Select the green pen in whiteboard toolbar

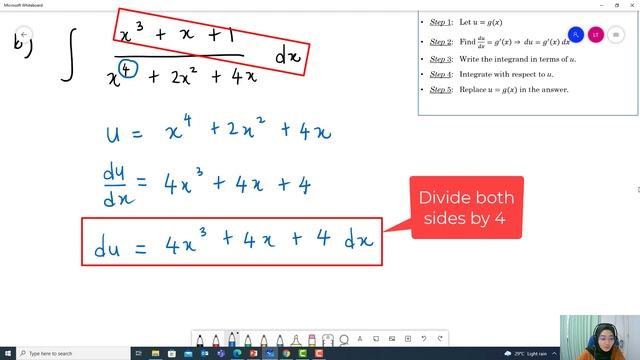pos(248,340)
